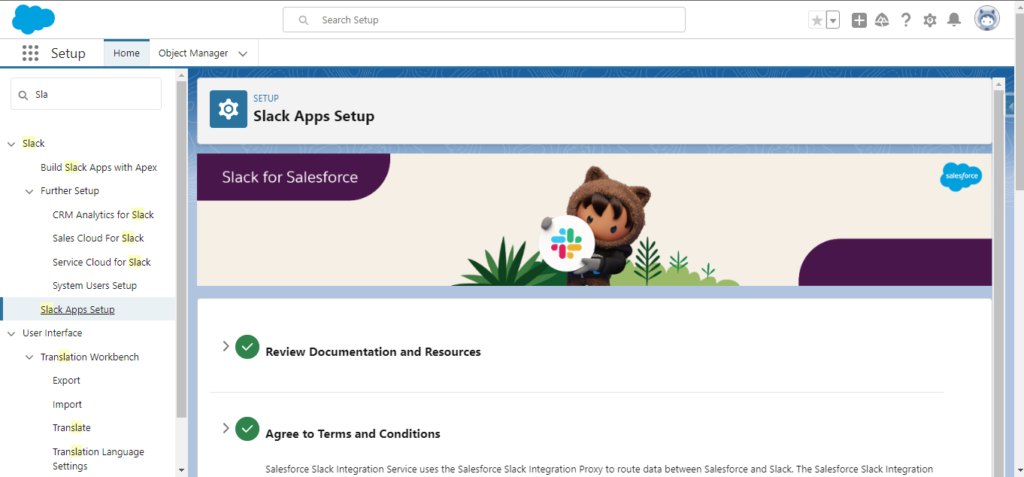
Task: Click the Quick Find magnifier icon
Action: coord(23,95)
